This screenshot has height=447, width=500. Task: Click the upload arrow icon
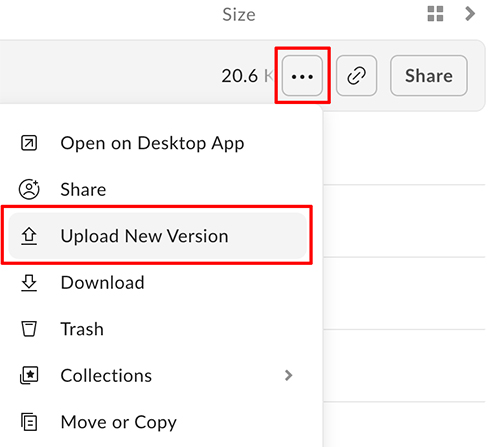pyautogui.click(x=29, y=236)
